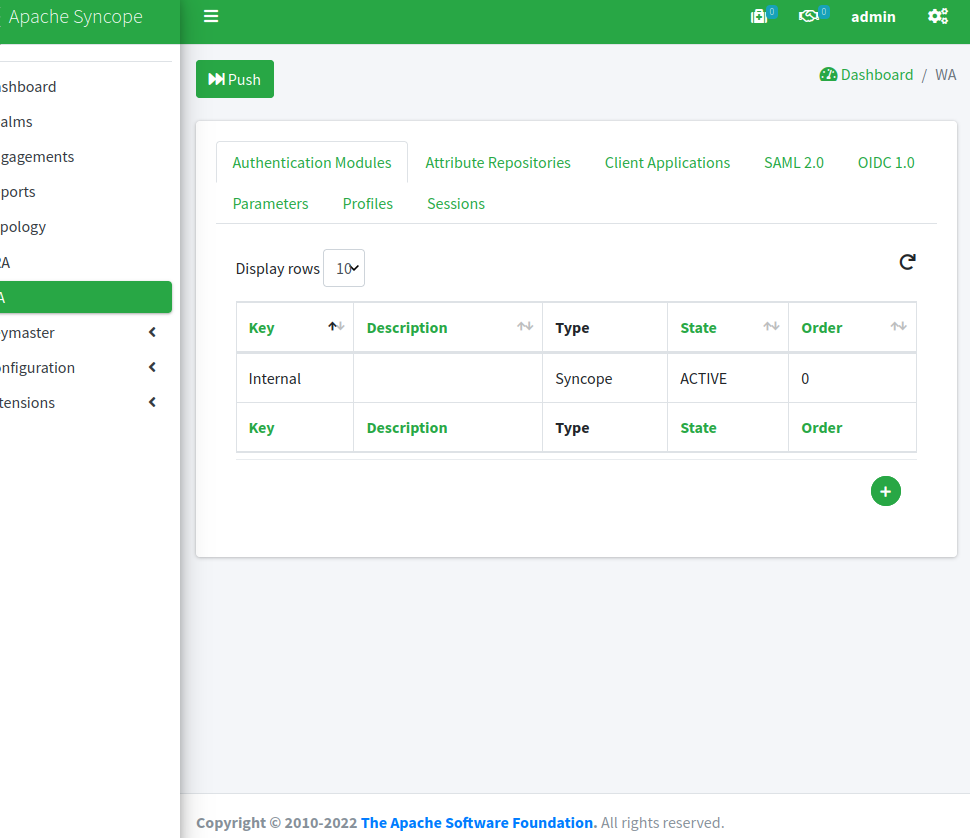The width and height of the screenshot is (970, 838).
Task: Select the highlighted green WA sidebar item
Action: pyautogui.click(x=86, y=297)
